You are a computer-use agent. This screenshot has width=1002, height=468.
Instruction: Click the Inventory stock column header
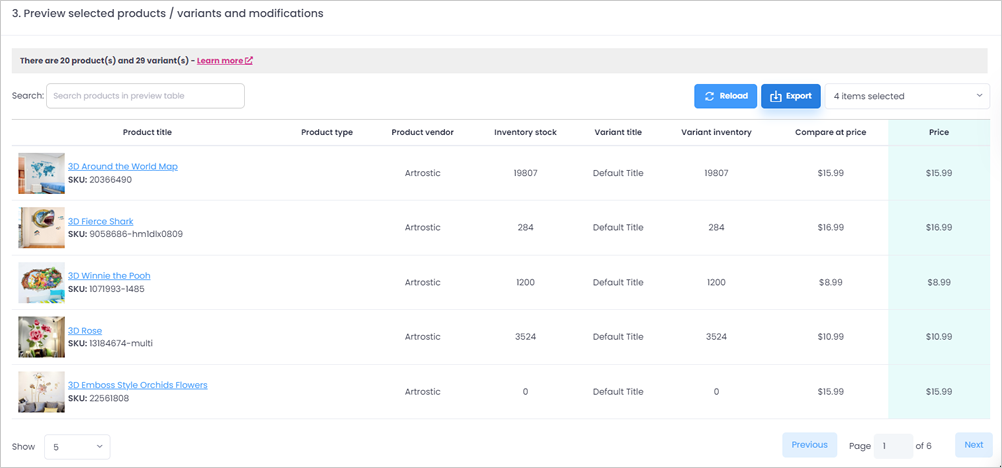pyautogui.click(x=525, y=132)
